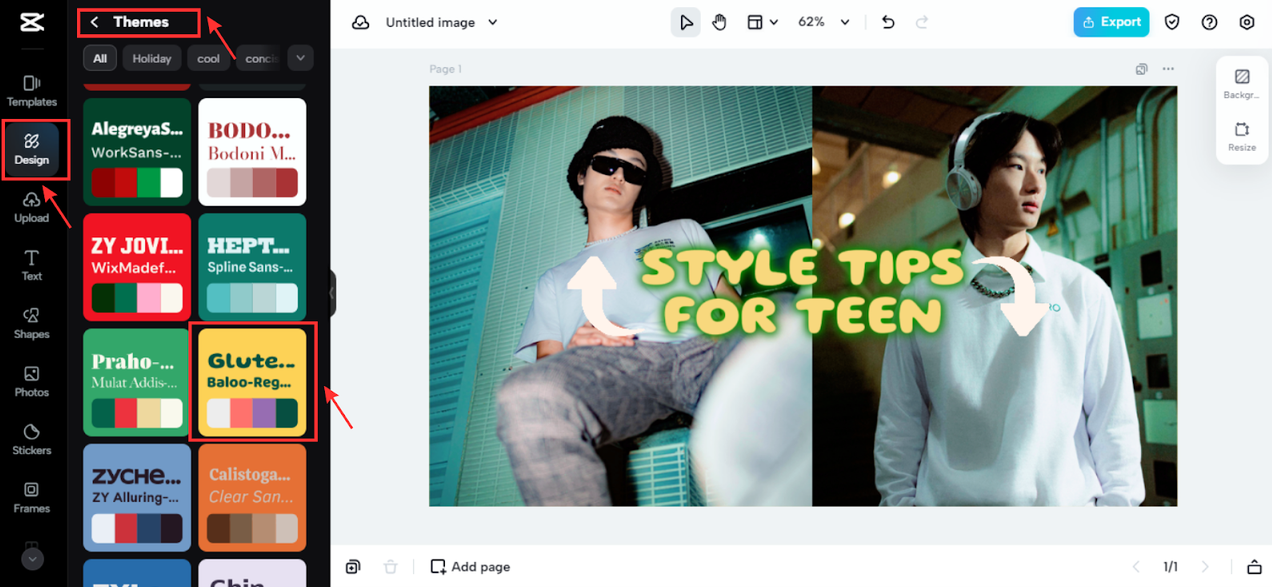Expand the pages panel icon
The width and height of the screenshot is (1272, 587).
tap(1254, 567)
